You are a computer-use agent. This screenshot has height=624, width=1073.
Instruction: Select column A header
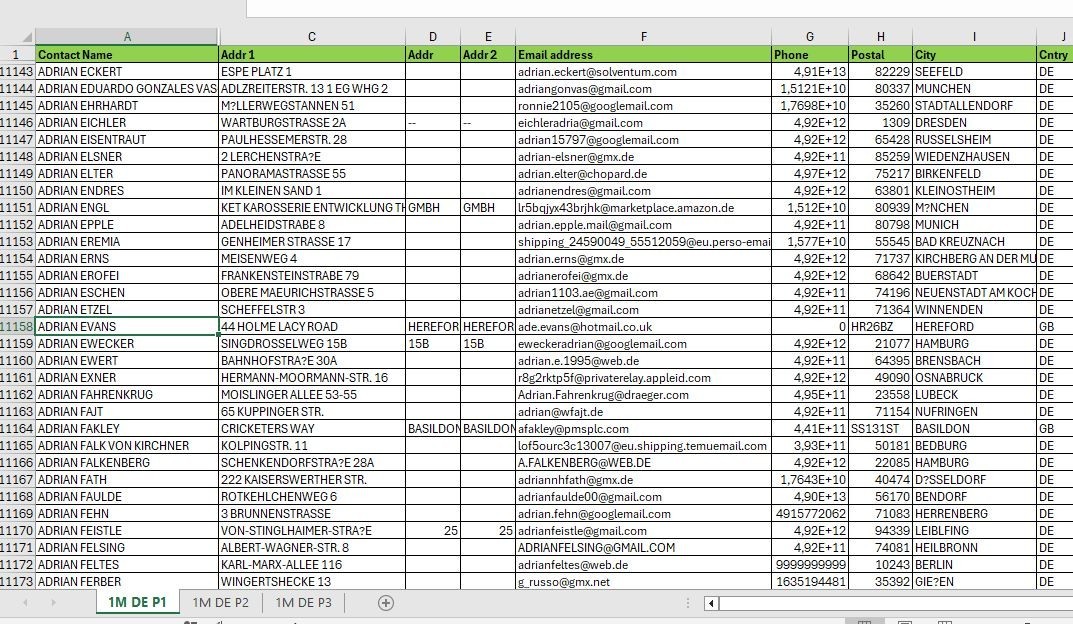pyautogui.click(x=127, y=37)
